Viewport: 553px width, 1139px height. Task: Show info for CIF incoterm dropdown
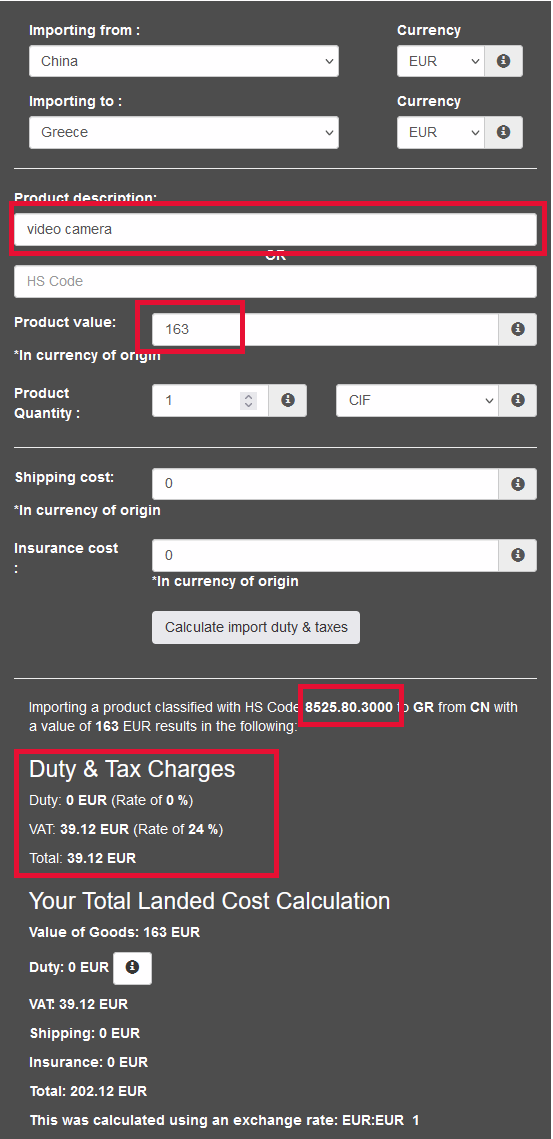pyautogui.click(x=517, y=400)
